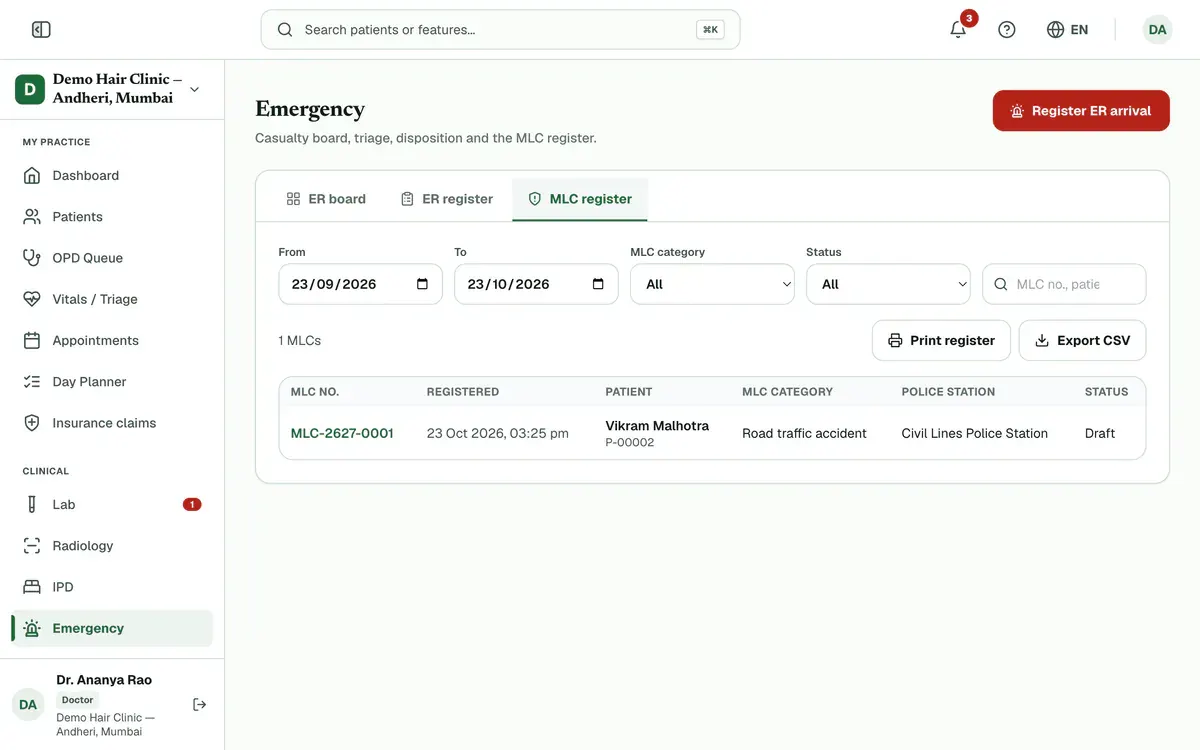The height and width of the screenshot is (750, 1200).
Task: Open the To date calendar picker icon
Action: [598, 284]
